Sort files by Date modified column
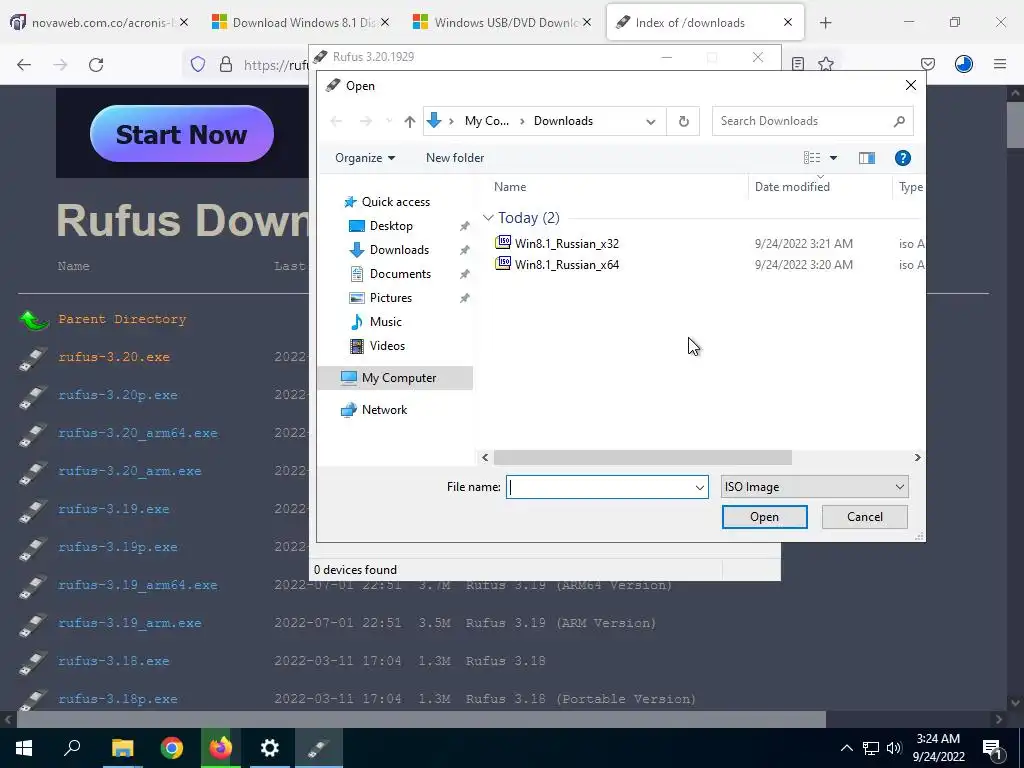The image size is (1024, 768). (792, 187)
